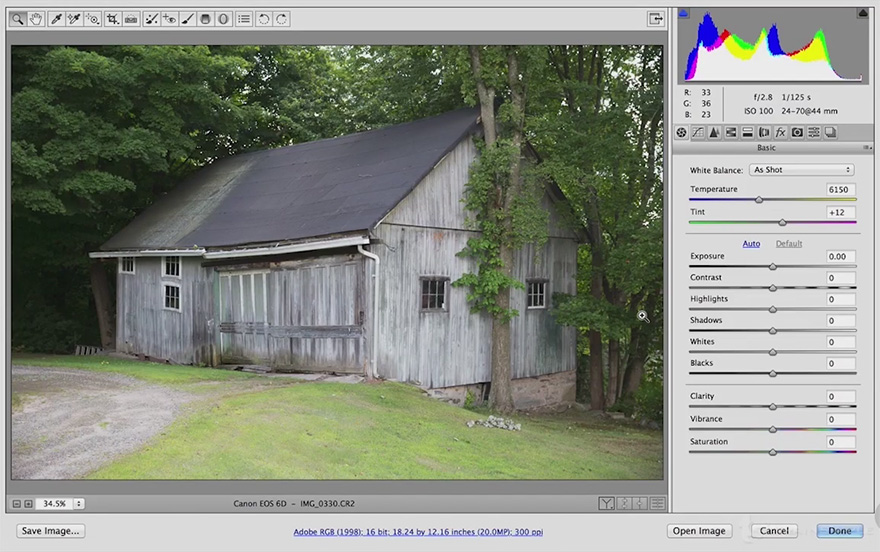The height and width of the screenshot is (552, 880).
Task: Open the Basic panel flyout menu
Action: [x=868, y=148]
